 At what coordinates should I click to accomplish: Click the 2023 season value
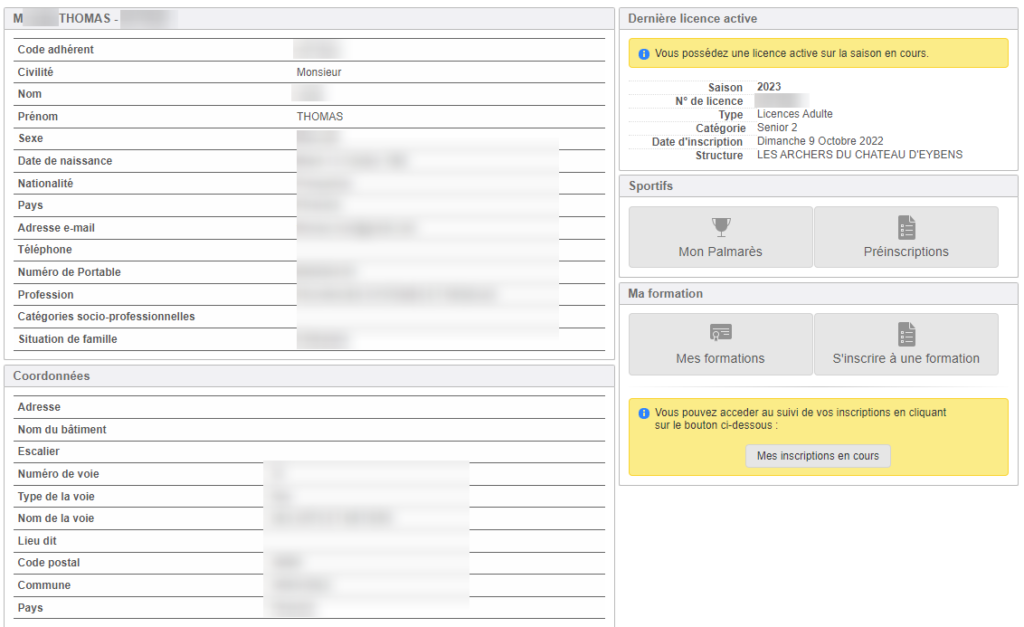(769, 87)
